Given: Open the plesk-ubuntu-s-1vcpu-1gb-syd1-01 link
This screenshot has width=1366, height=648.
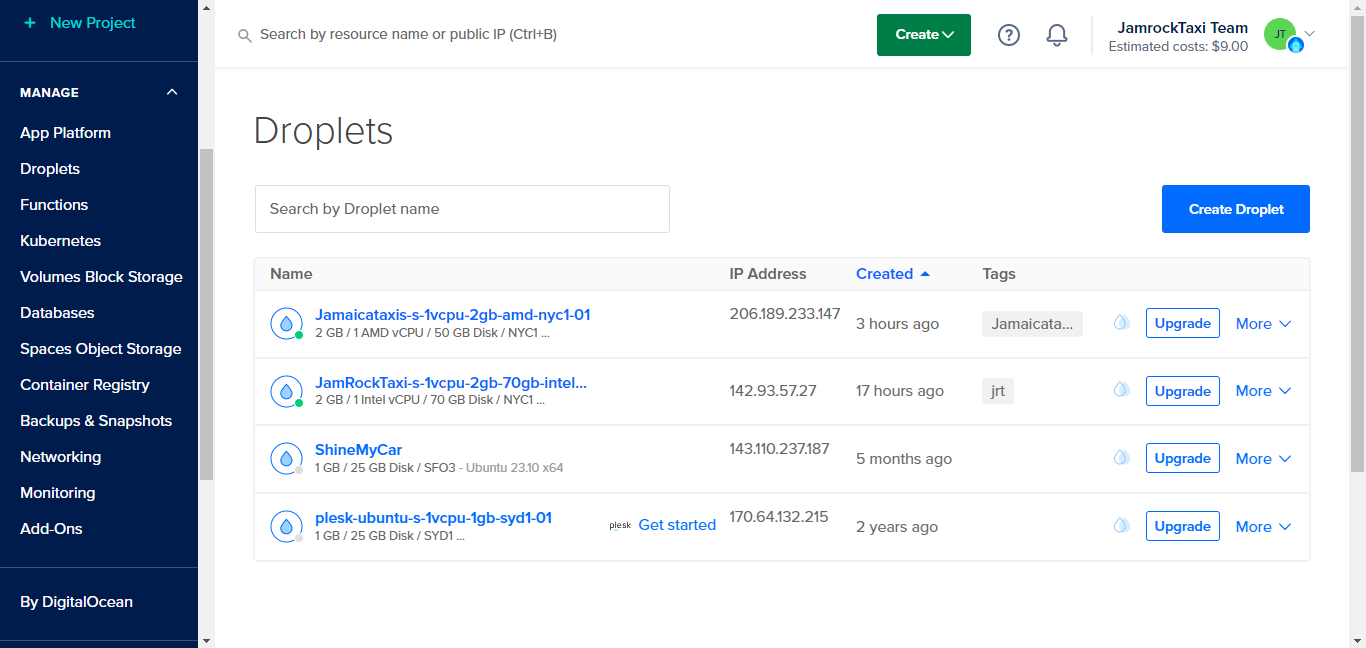Looking at the screenshot, I should (434, 518).
